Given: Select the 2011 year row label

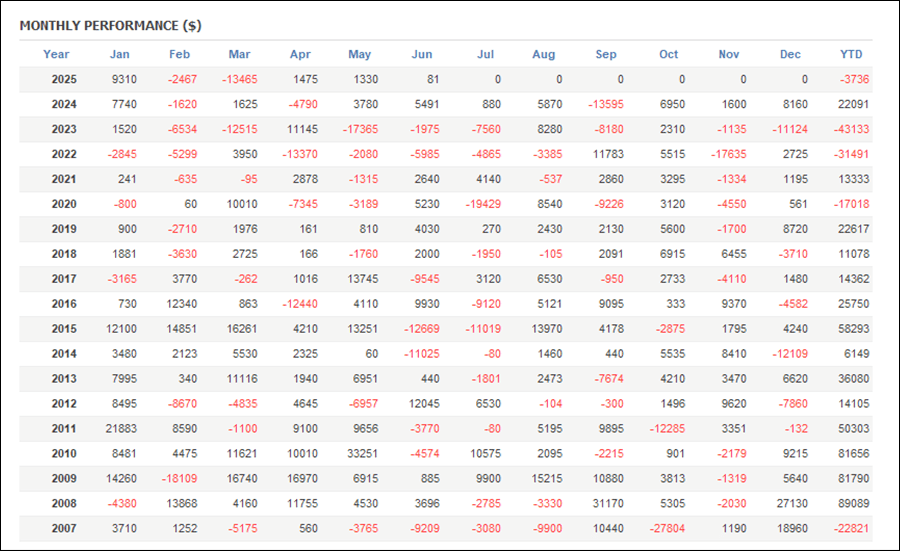Looking at the screenshot, I should [64, 429].
